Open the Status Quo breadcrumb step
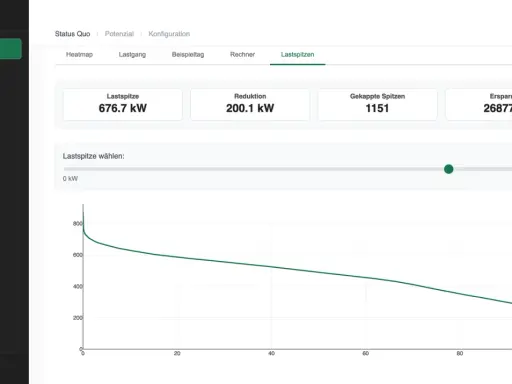Image resolution: width=512 pixels, height=384 pixels. [72, 34]
